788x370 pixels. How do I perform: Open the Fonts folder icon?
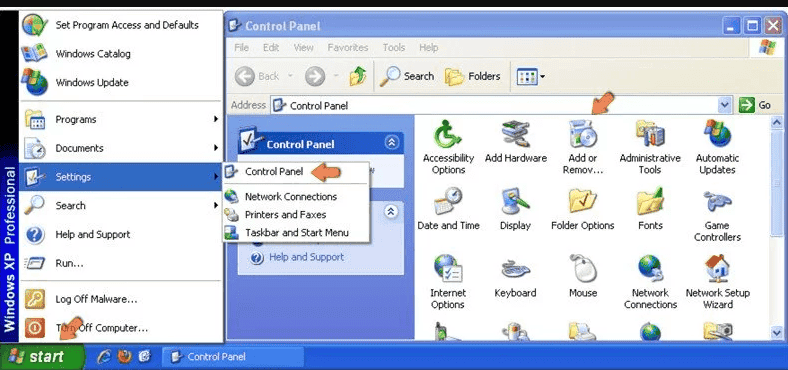tap(650, 209)
